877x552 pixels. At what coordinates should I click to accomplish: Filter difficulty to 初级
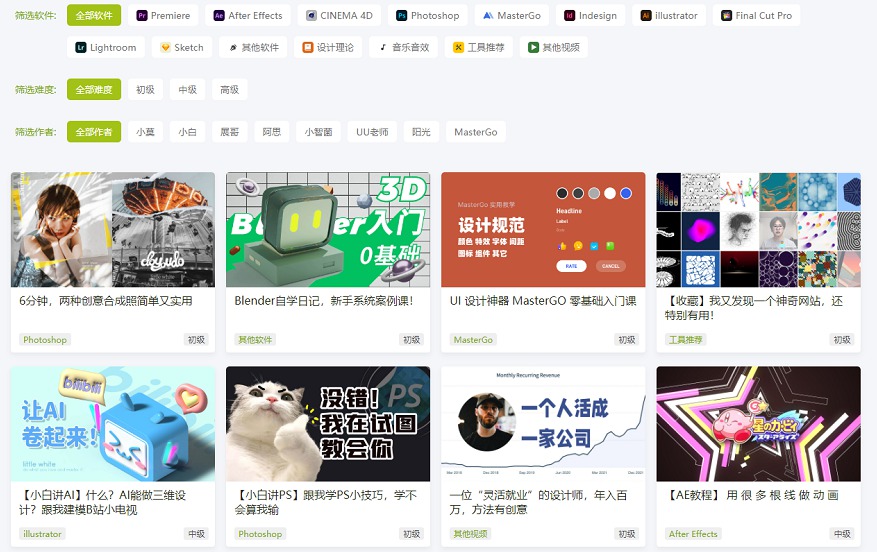(x=145, y=89)
